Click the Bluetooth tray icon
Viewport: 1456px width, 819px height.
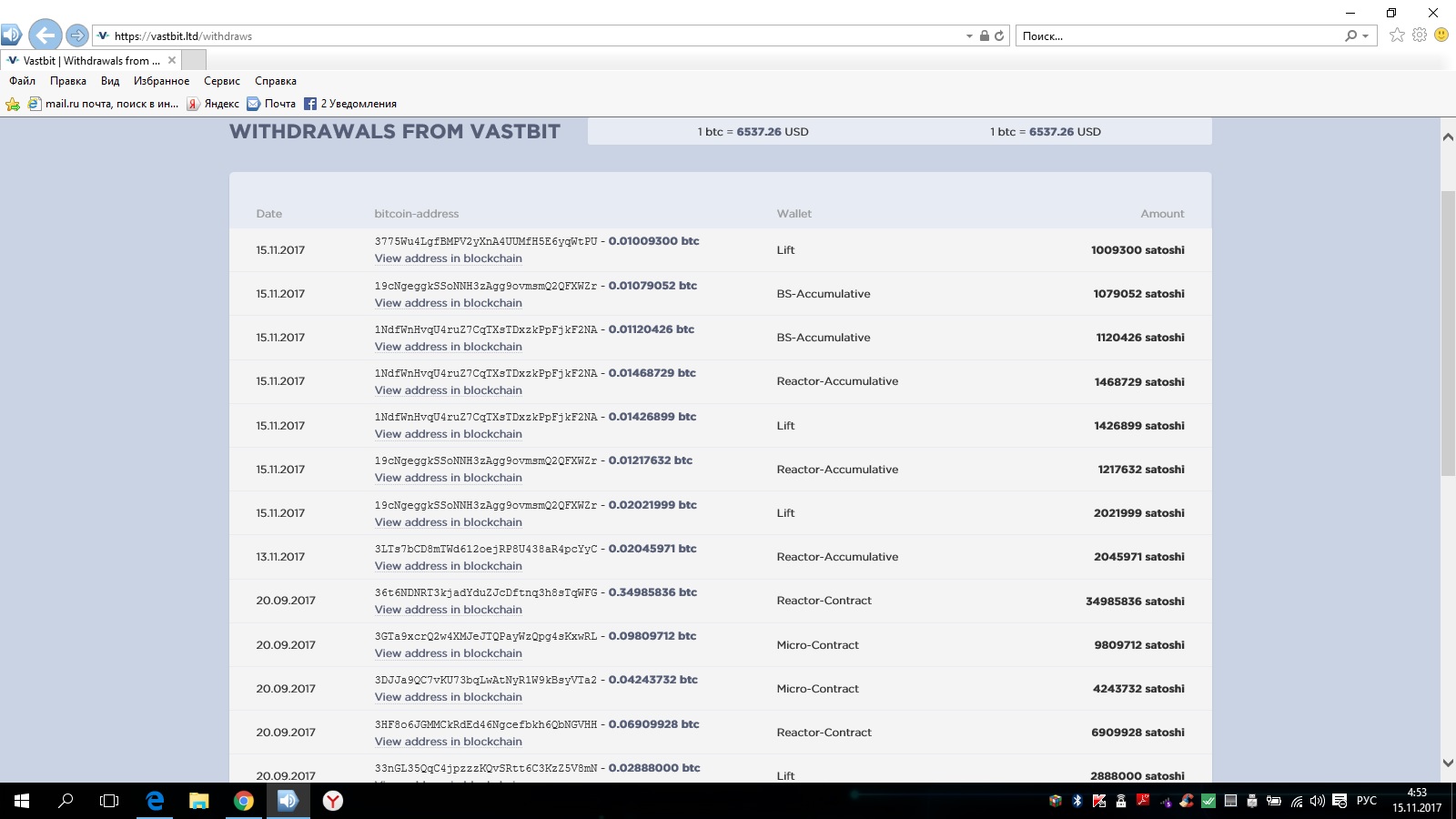(x=1077, y=801)
